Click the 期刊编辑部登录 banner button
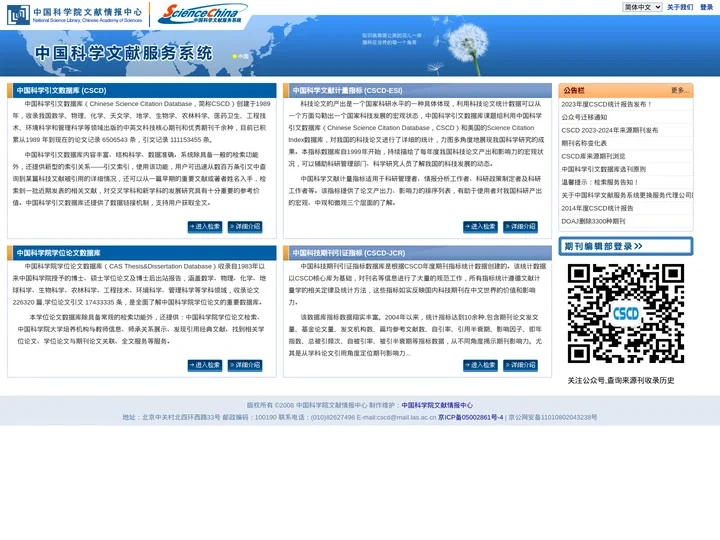The height and width of the screenshot is (540, 720). [x=626, y=246]
